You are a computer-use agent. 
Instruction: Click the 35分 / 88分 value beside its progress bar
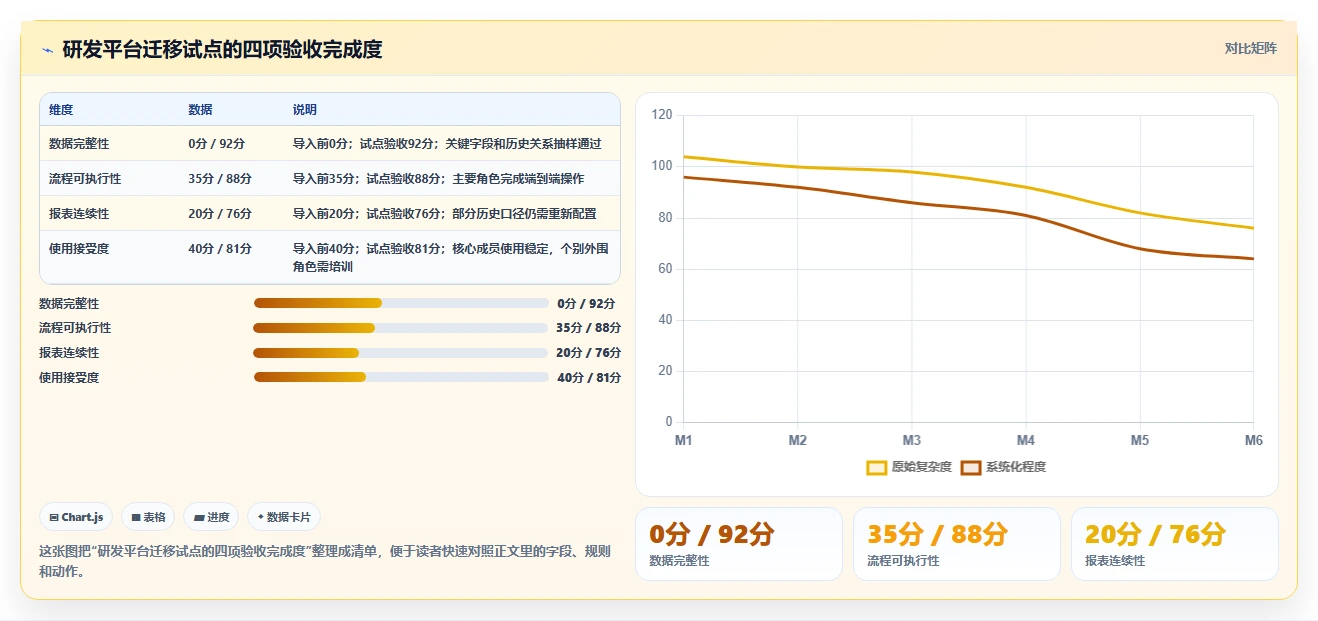coord(588,328)
